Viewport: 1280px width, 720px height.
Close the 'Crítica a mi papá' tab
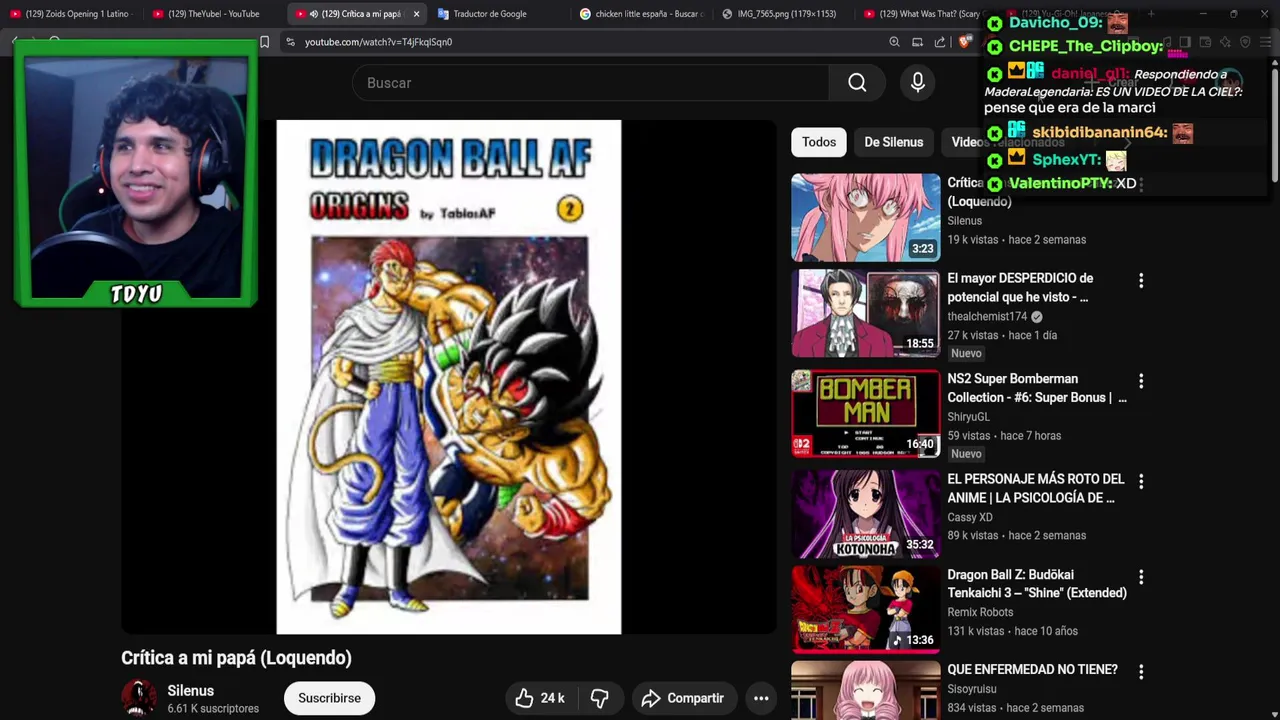[x=416, y=14]
